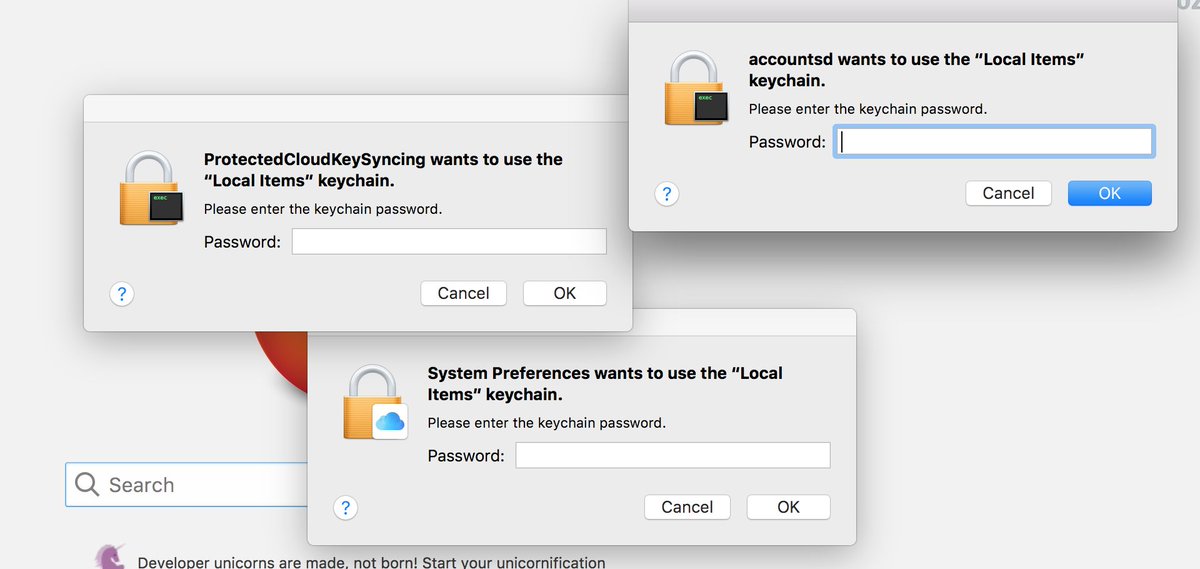The height and width of the screenshot is (569, 1200).
Task: Click OK in the accountsd keychain dialog
Action: [1109, 193]
